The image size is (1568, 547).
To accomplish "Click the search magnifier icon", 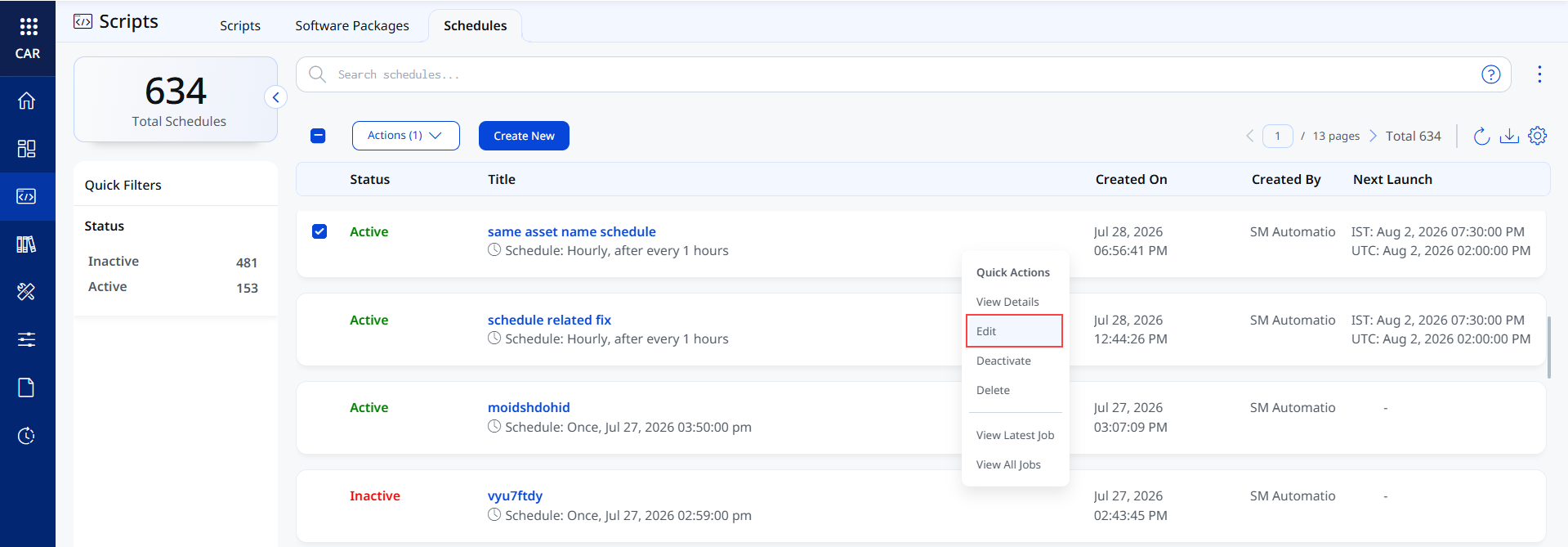I will (x=317, y=74).
